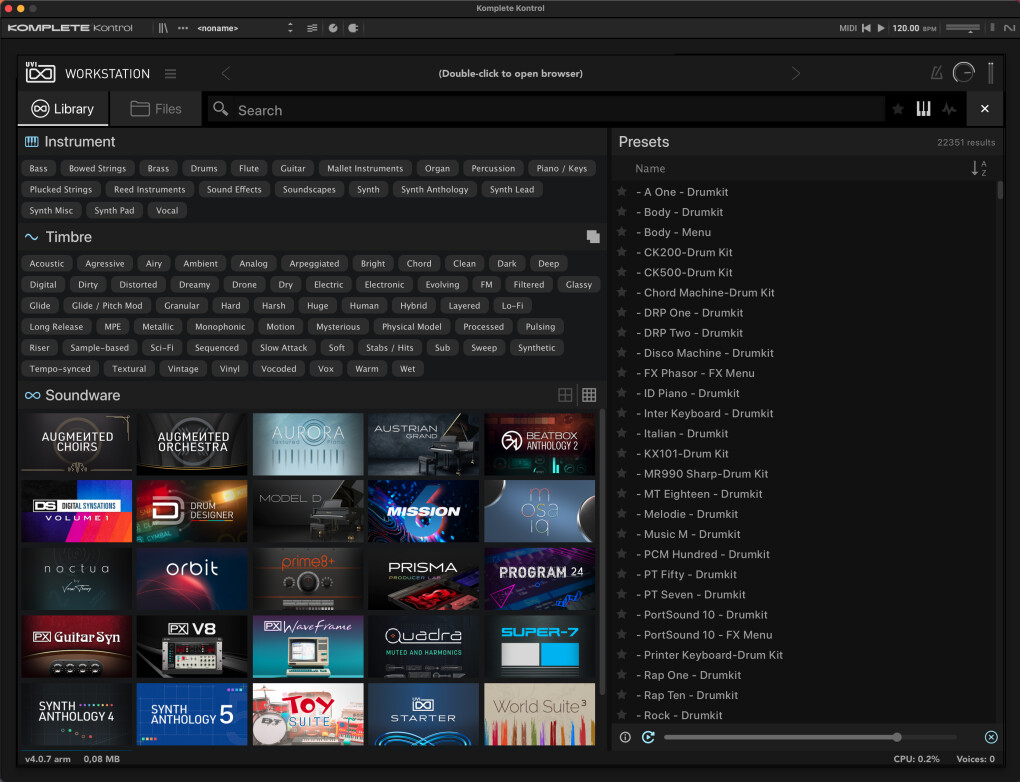Select the Distorted timbre tag

click(x=138, y=284)
